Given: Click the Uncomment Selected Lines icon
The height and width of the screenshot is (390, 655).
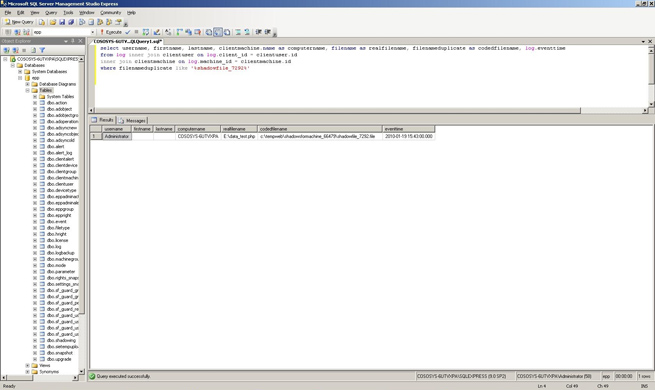Looking at the screenshot, I should pos(247,32).
